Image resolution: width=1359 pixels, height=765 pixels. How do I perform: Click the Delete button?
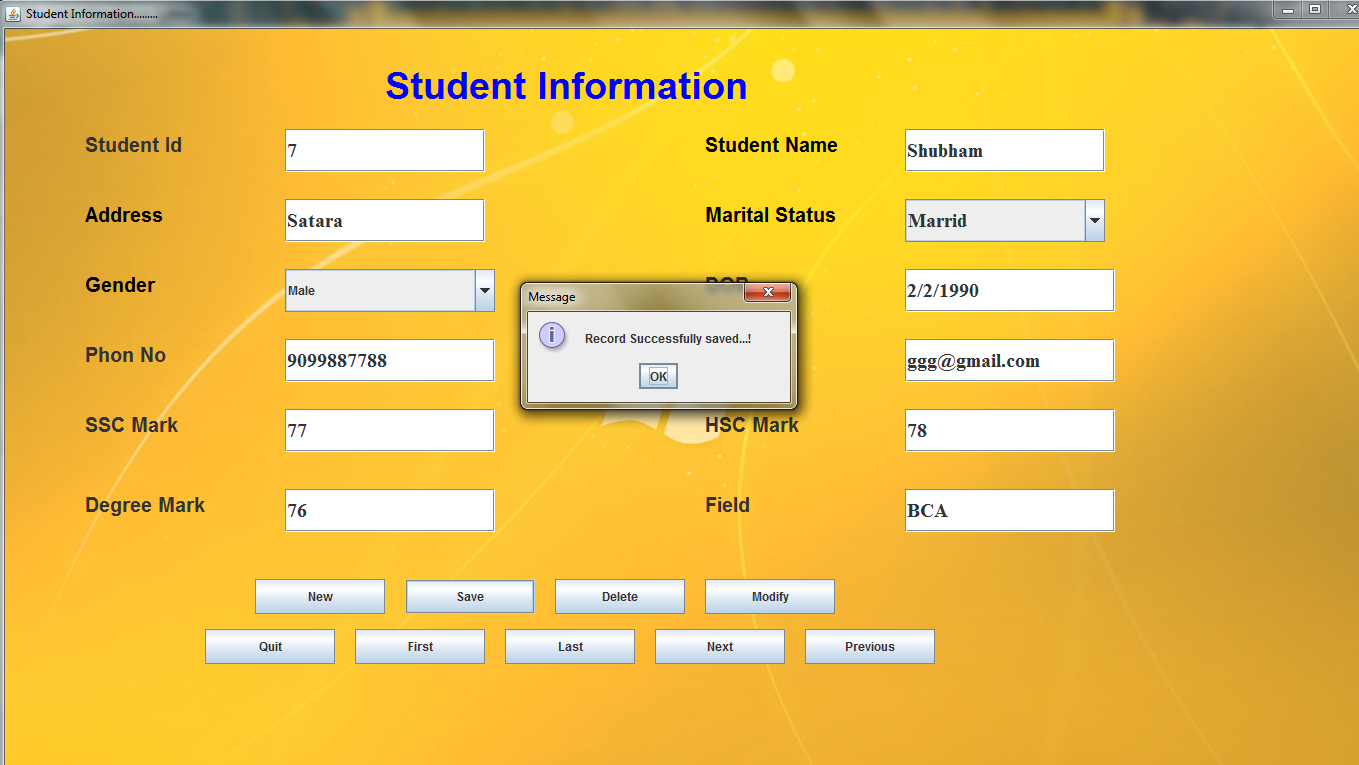click(x=620, y=596)
